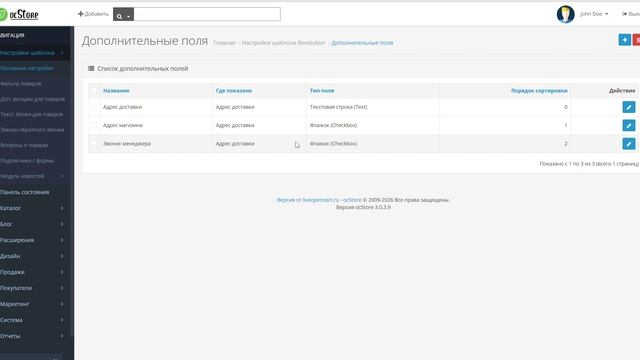Click the blue add field plus button
The image size is (640, 360).
pyautogui.click(x=624, y=40)
